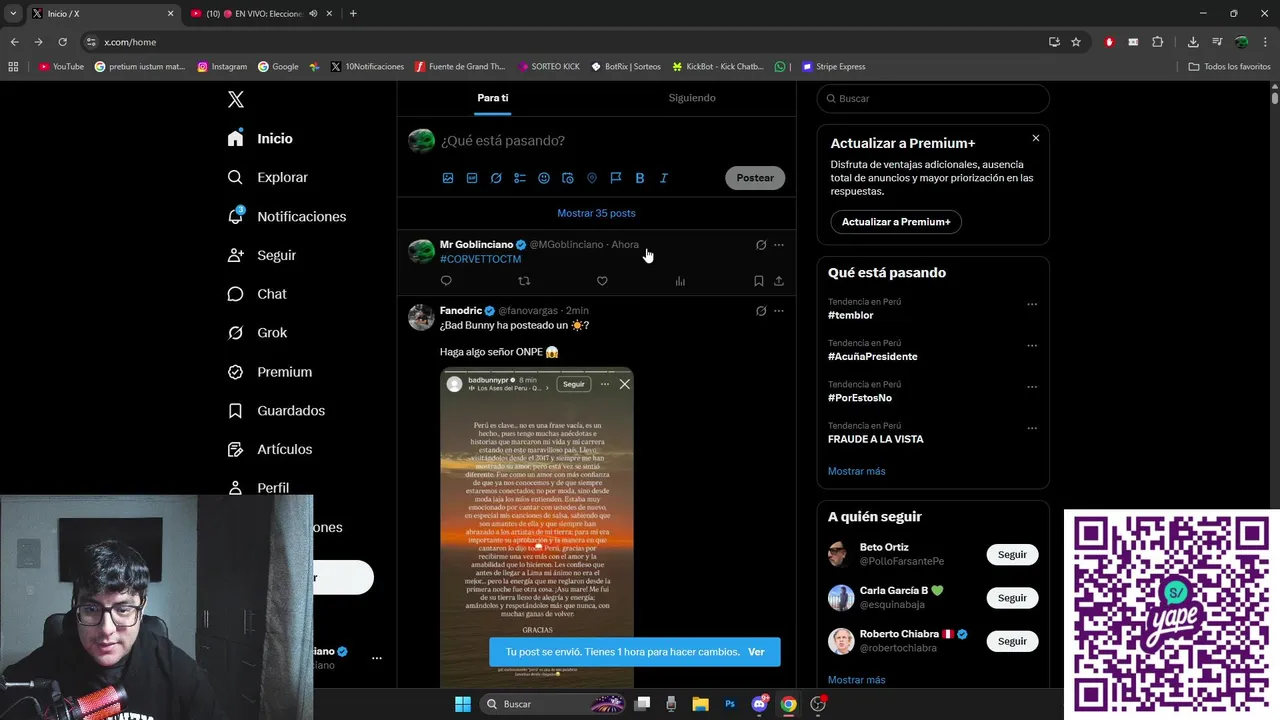Open new Chrome tab with plus button
1280x720 pixels.
click(x=353, y=13)
